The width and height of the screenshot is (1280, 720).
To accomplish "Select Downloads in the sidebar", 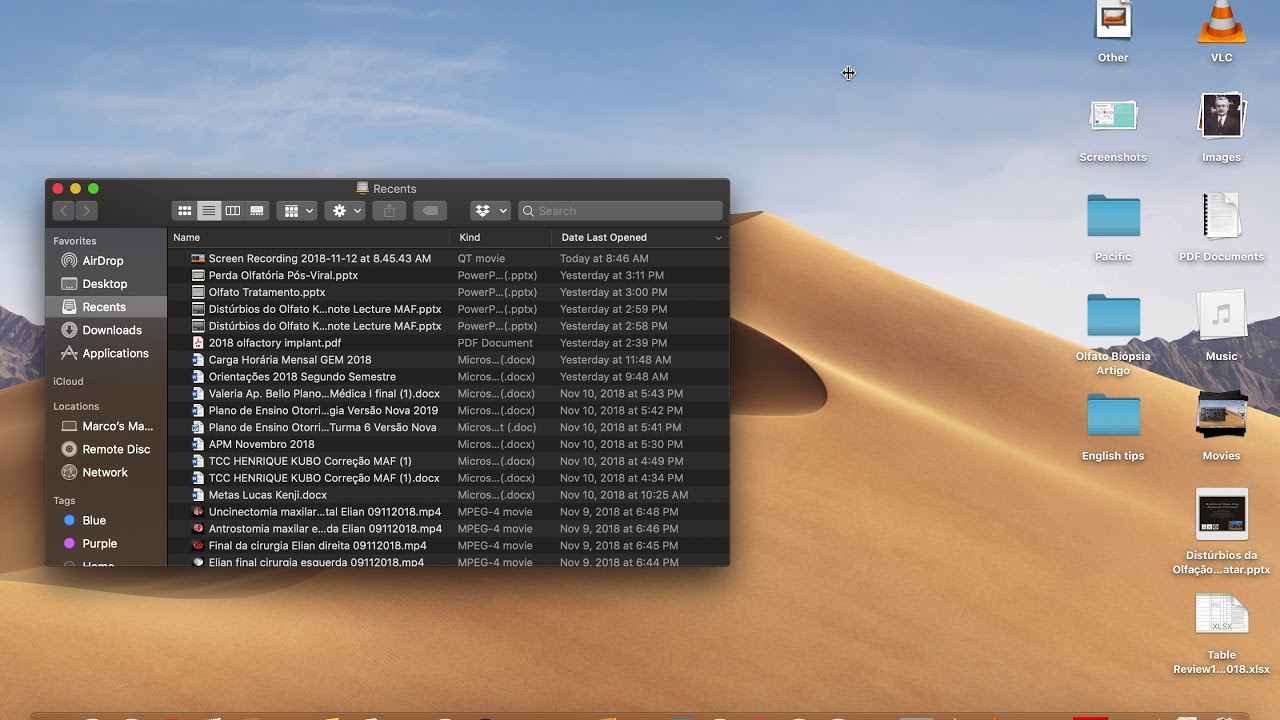I will (x=108, y=330).
